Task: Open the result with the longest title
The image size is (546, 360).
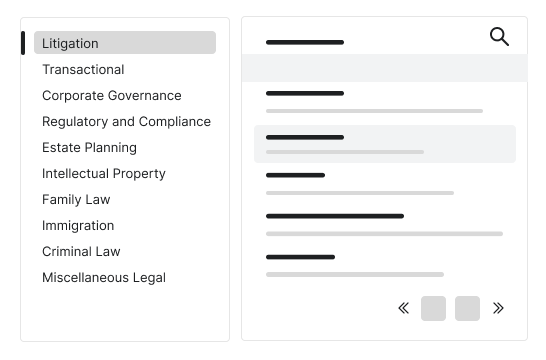Action: 385,225
